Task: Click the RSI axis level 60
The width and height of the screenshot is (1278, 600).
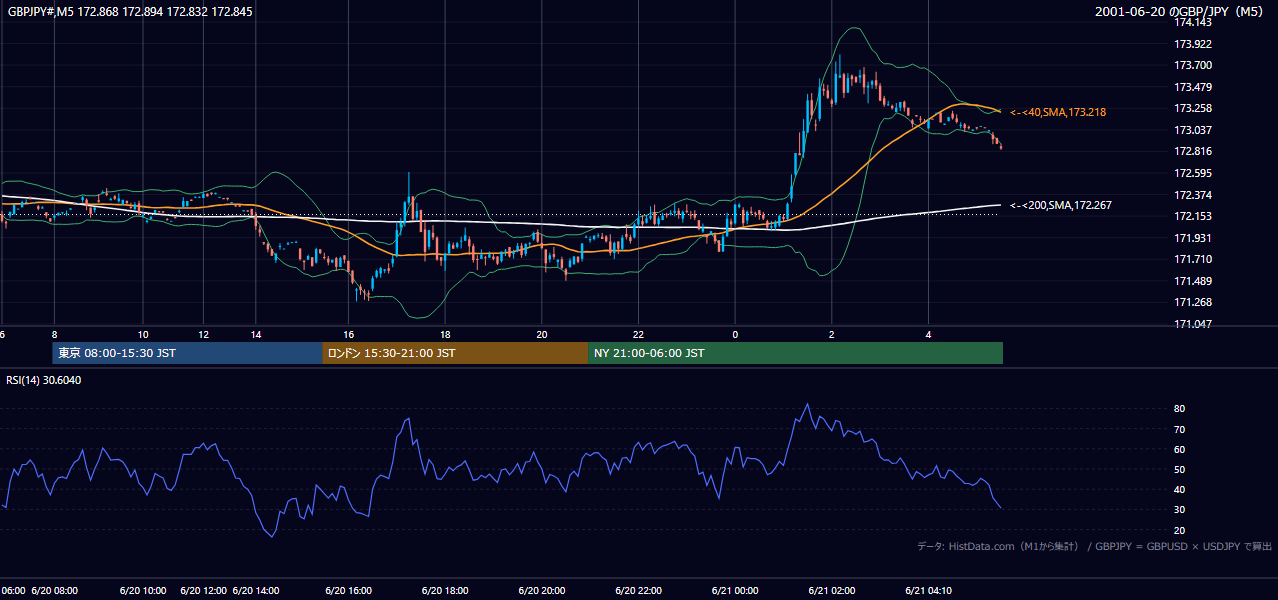Action: 1180,449
